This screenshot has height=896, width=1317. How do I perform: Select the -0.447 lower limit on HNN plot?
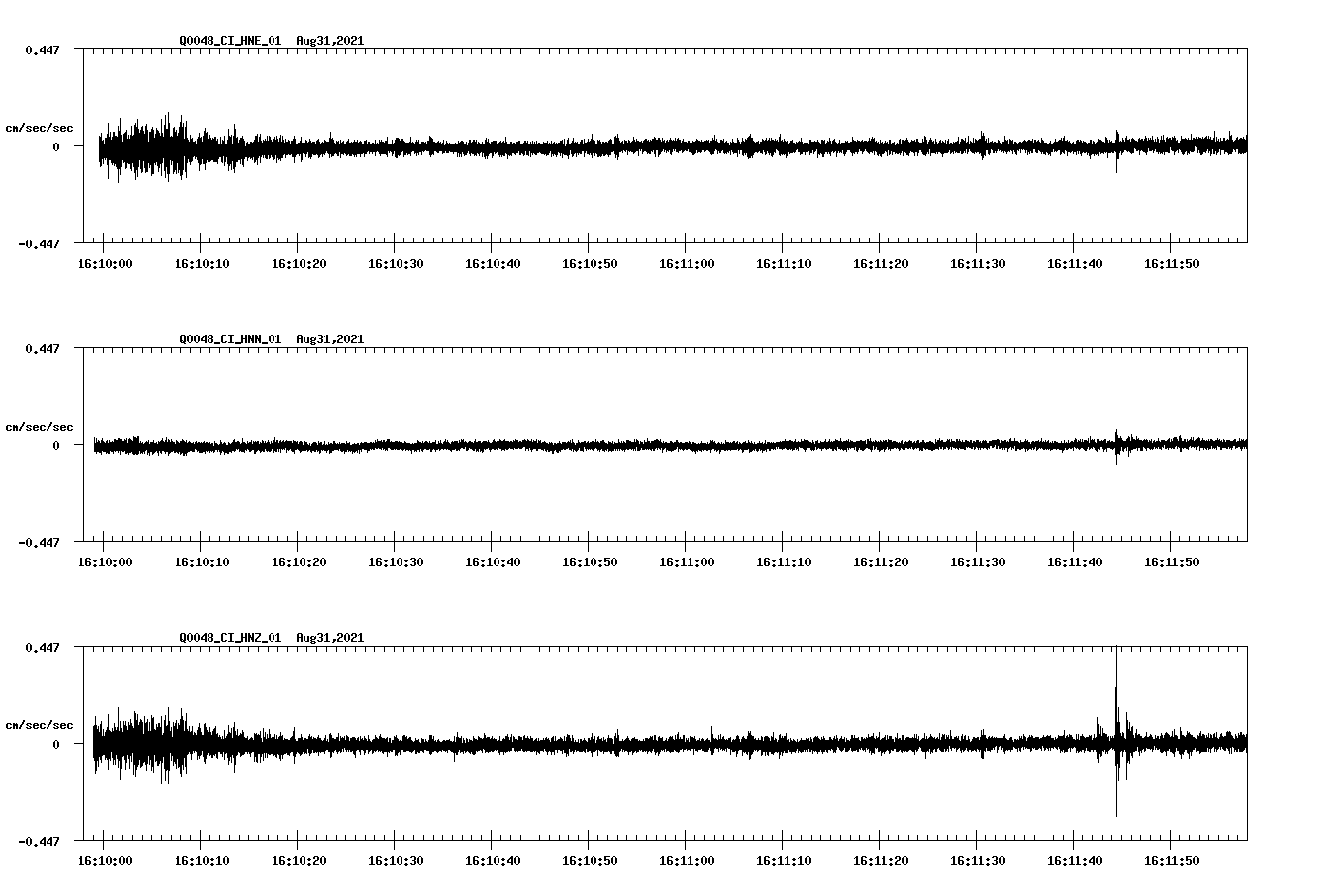39,542
